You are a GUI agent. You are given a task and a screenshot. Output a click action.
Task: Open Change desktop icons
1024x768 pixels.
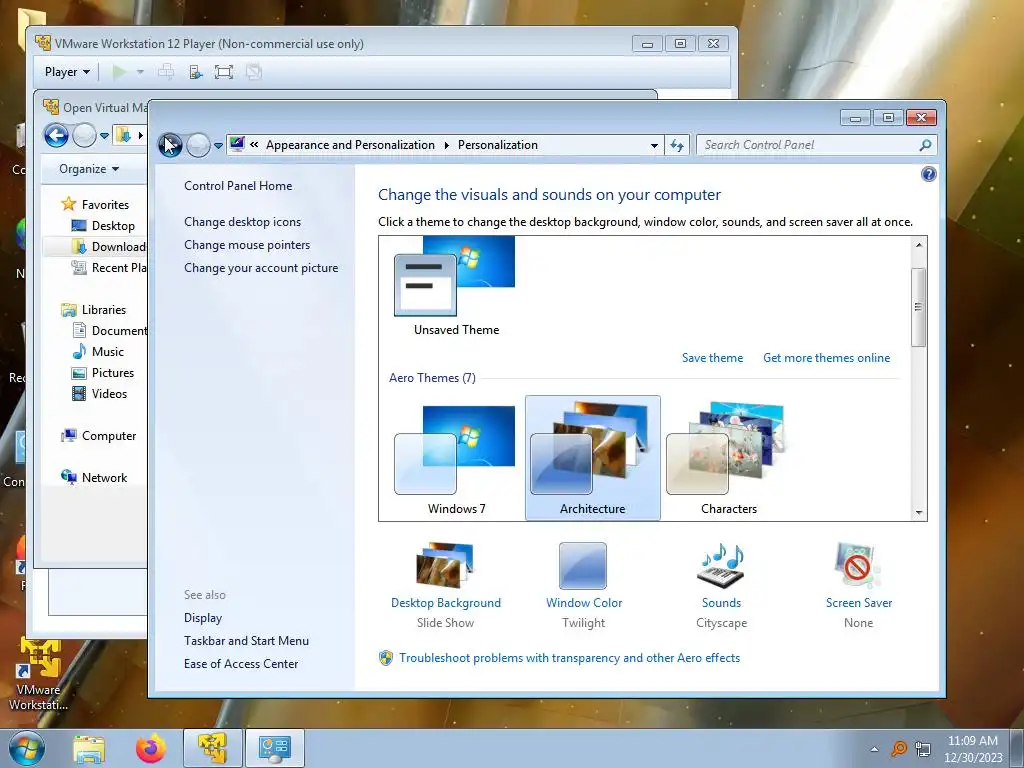pos(242,221)
